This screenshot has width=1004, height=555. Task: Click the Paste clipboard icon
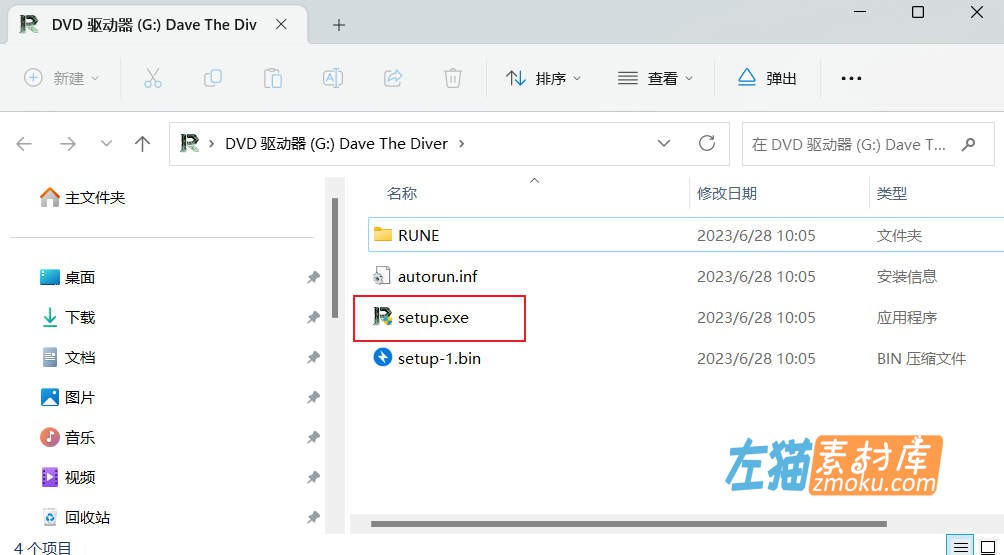273,78
